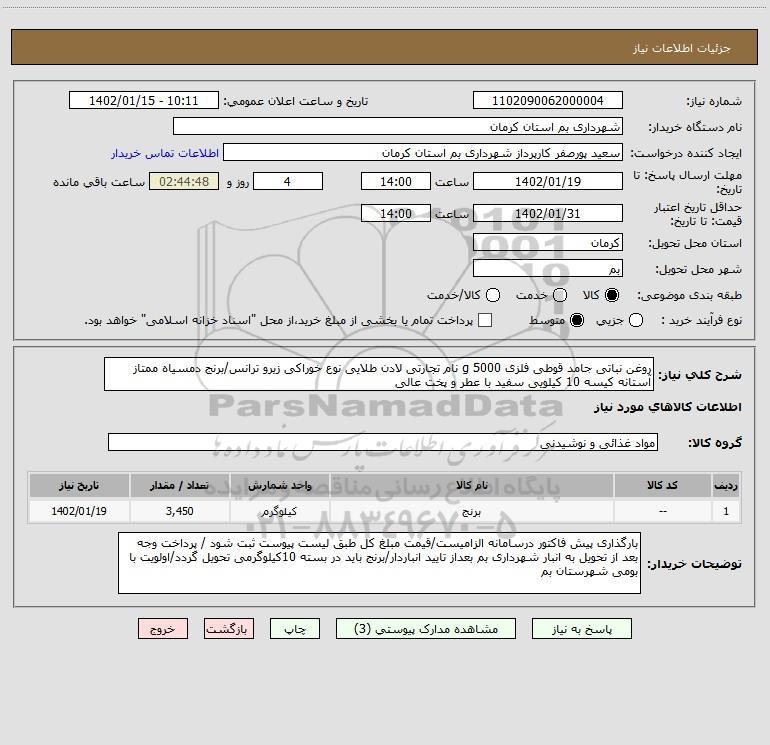Choose جزیی purchase process type

(636, 320)
